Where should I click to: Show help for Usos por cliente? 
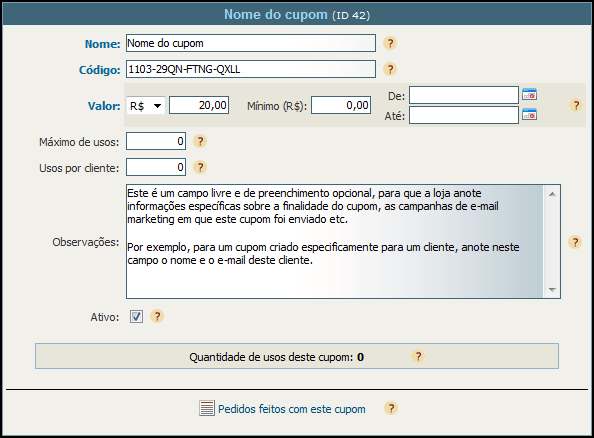pos(200,167)
